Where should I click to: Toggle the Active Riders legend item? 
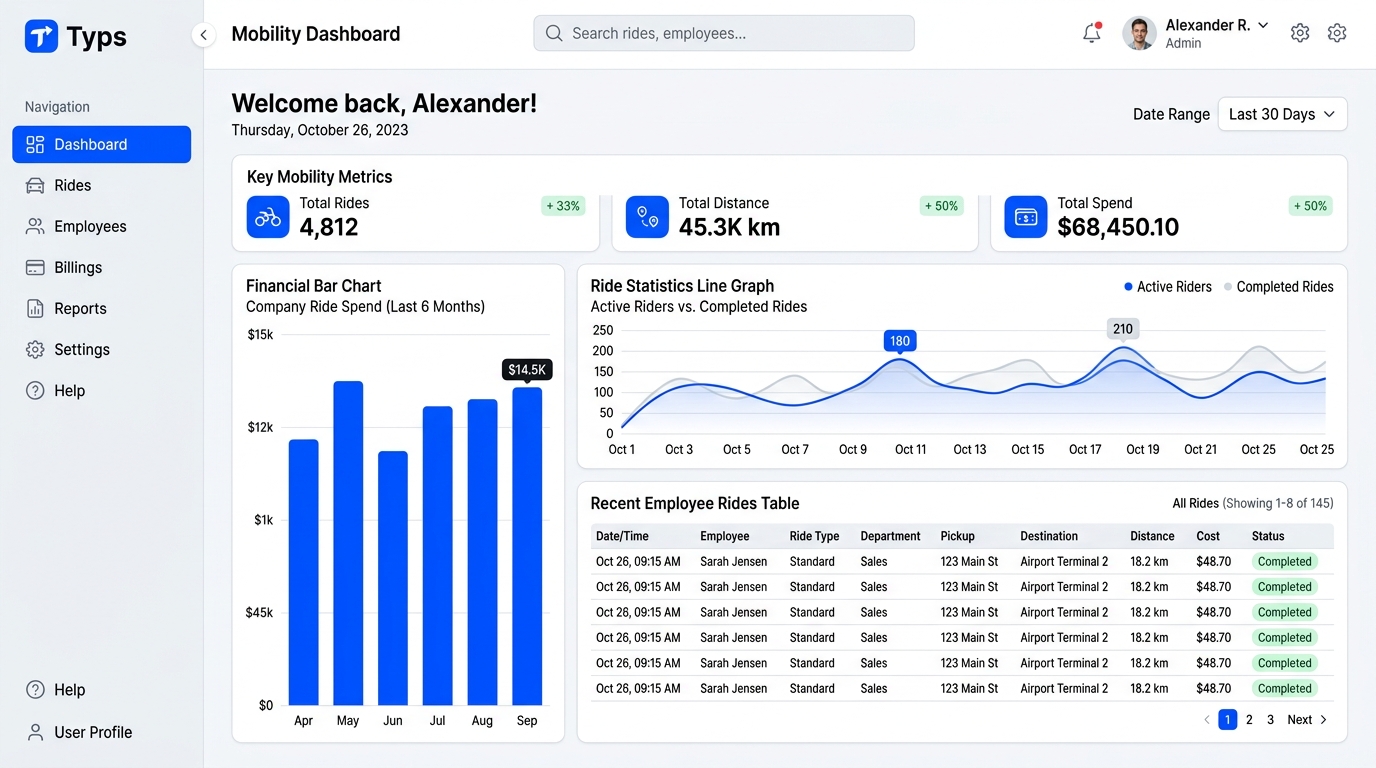(x=1167, y=287)
